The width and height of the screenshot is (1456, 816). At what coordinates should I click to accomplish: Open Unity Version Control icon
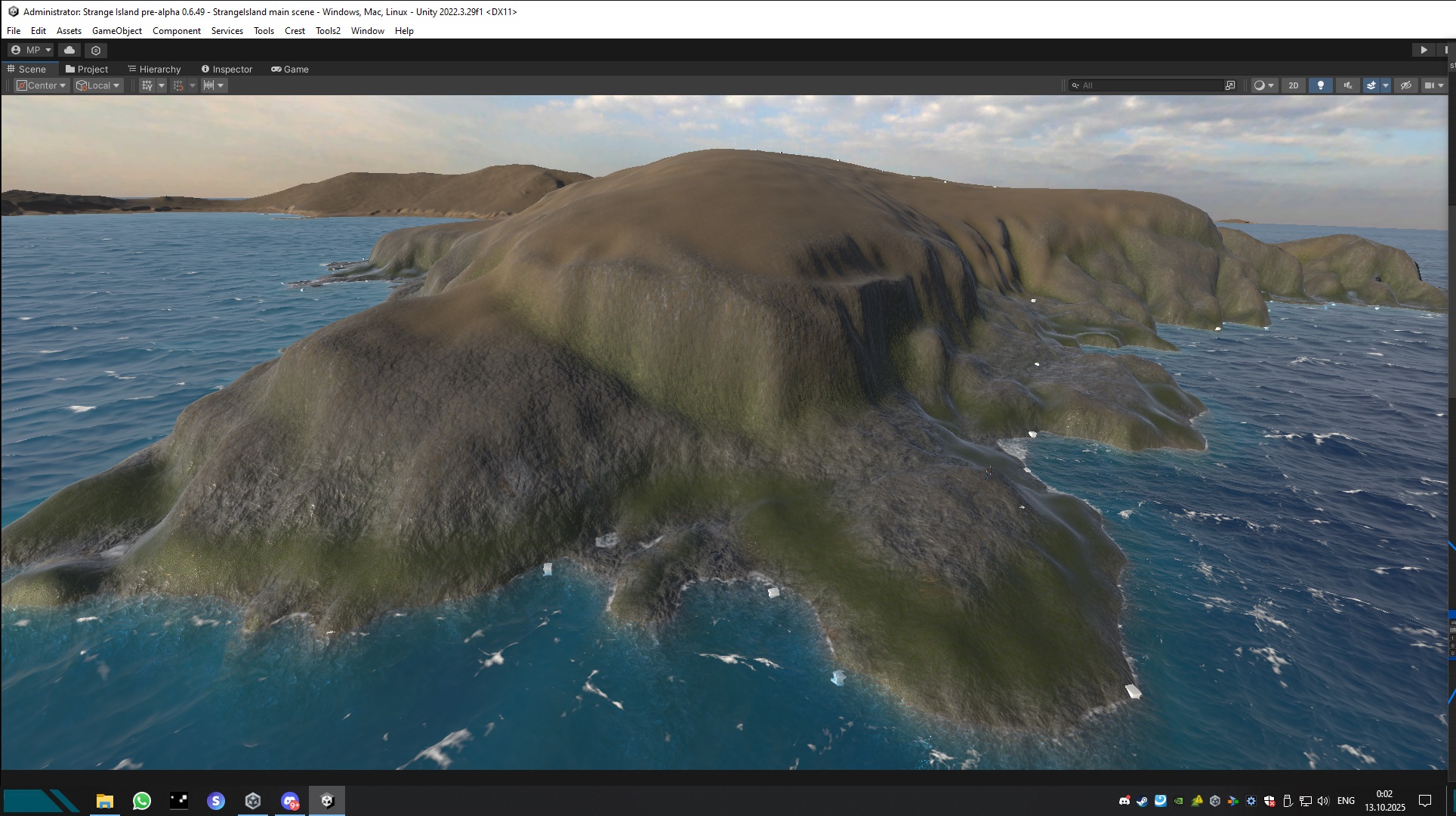pos(96,50)
